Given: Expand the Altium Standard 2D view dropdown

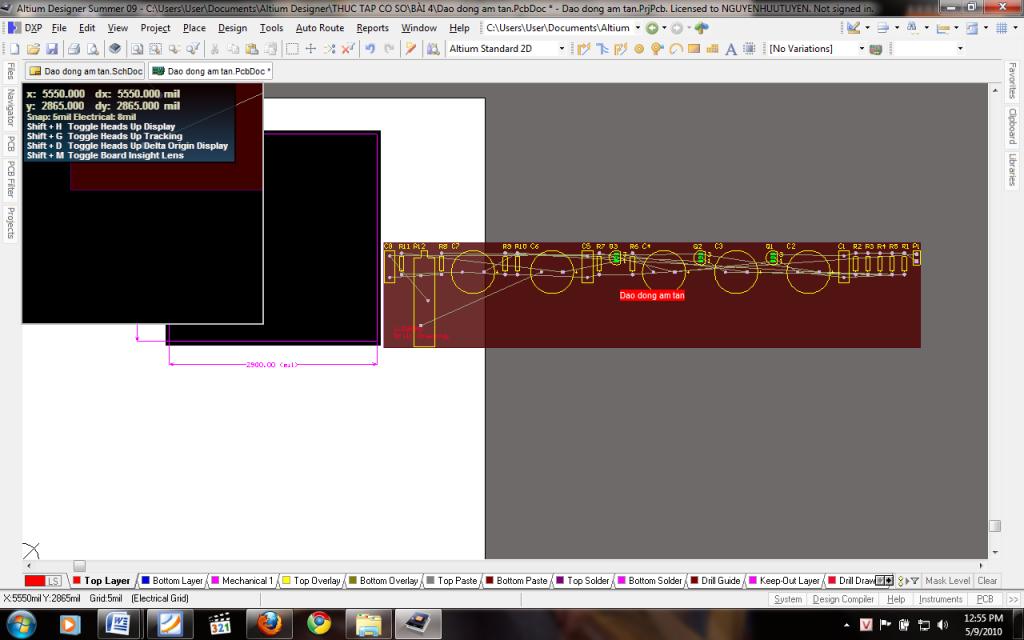Looking at the screenshot, I should pyautogui.click(x=561, y=48).
